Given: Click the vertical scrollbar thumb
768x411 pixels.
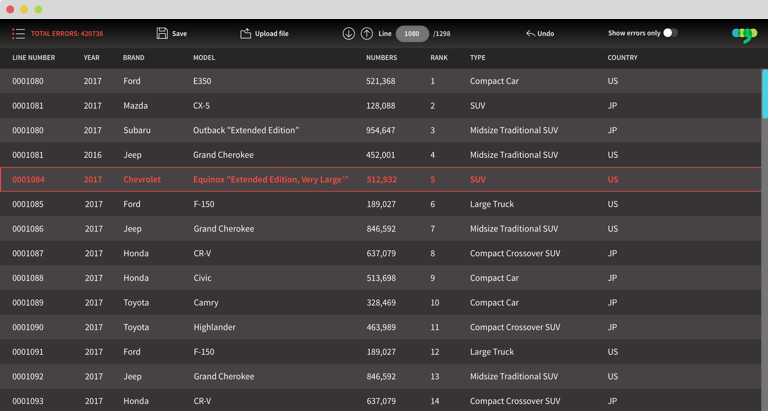Looking at the screenshot, I should 765,94.
